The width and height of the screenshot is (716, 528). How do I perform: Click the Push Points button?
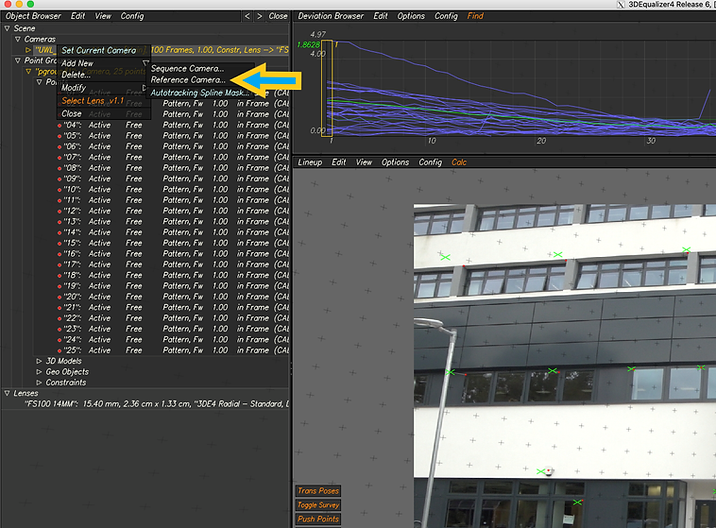click(318, 519)
